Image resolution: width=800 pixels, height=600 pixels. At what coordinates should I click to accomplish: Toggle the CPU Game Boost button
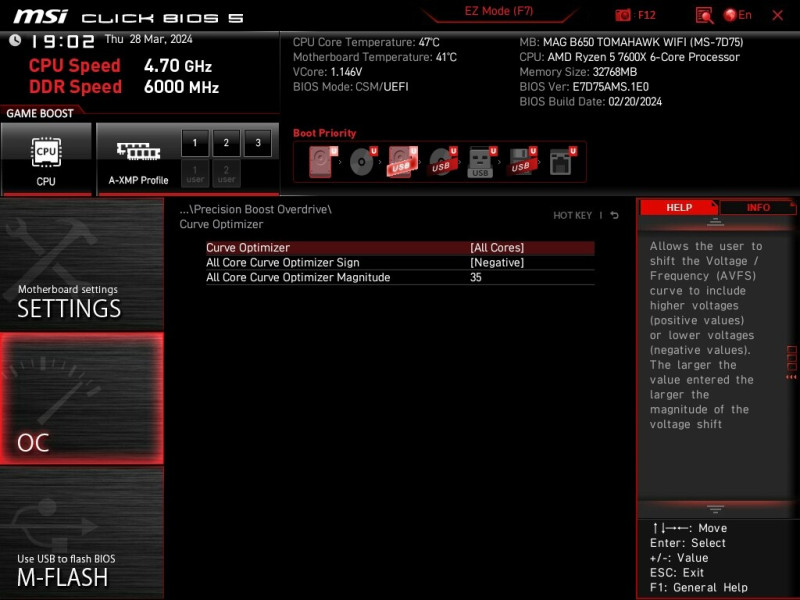[x=46, y=159]
